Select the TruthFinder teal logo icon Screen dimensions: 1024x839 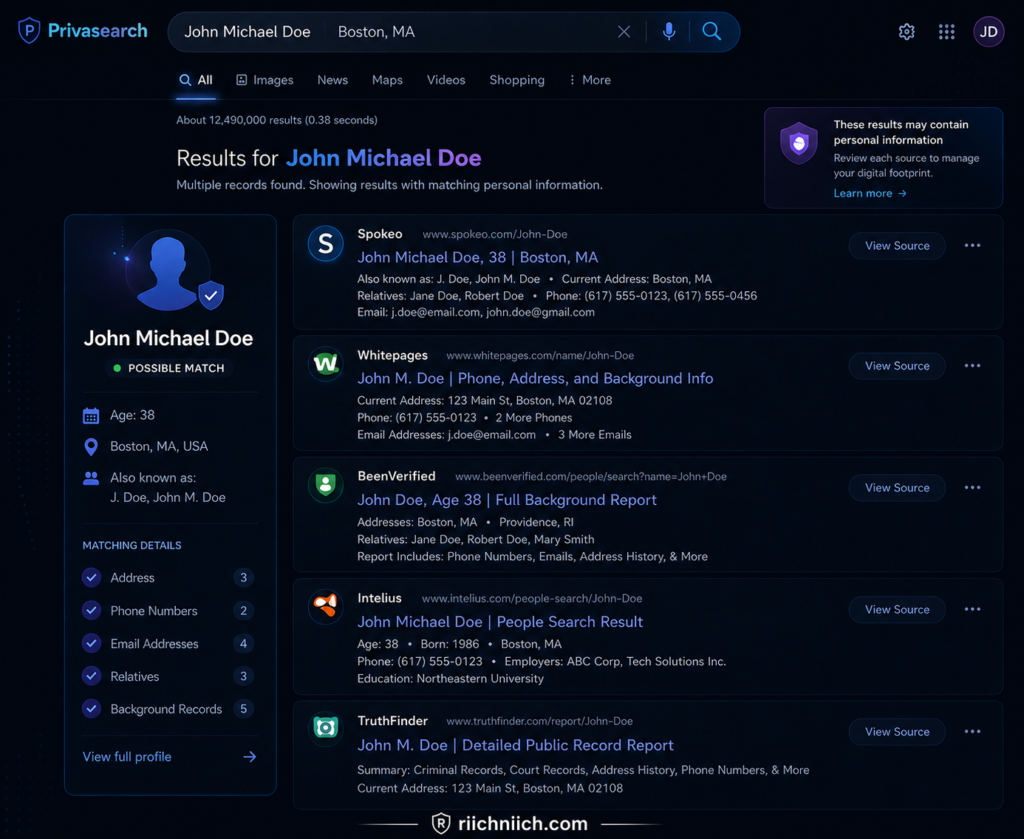[x=325, y=727]
